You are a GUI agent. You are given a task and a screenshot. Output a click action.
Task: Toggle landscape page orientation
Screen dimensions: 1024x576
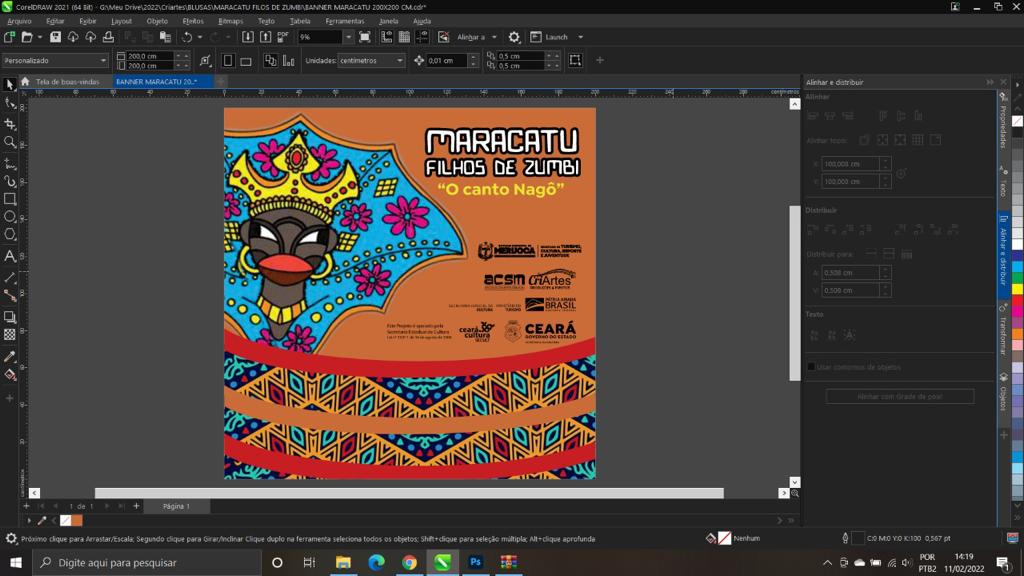245,60
